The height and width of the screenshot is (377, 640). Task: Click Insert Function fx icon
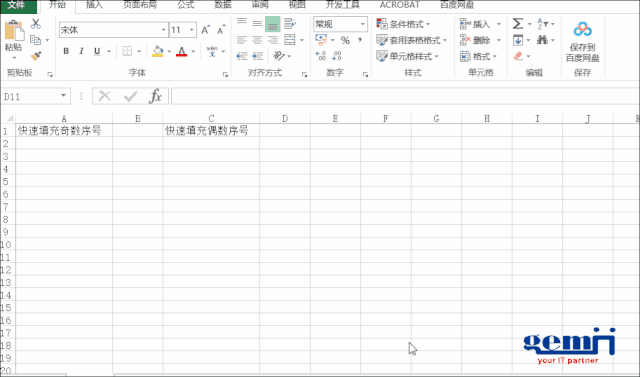coord(156,96)
